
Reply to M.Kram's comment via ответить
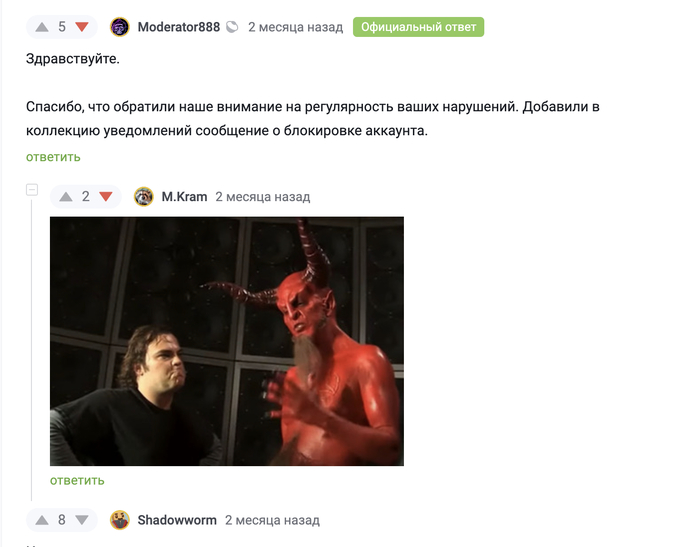click(77, 481)
